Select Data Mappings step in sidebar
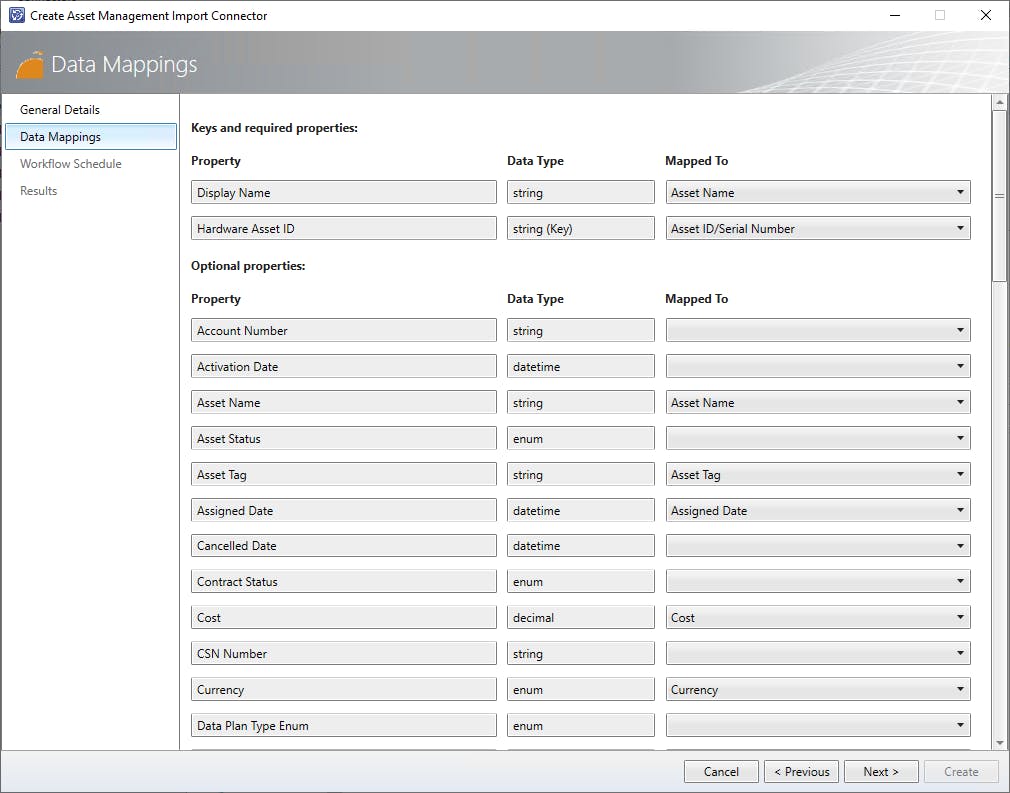The width and height of the screenshot is (1010, 793). click(90, 137)
